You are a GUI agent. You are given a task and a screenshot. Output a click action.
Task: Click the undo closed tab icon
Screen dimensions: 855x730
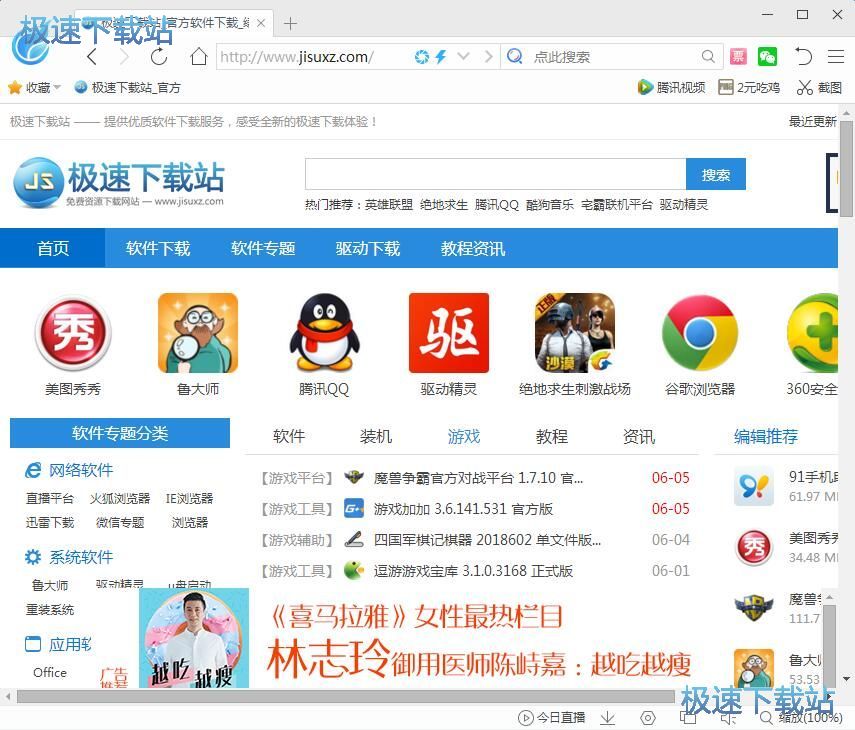(803, 56)
